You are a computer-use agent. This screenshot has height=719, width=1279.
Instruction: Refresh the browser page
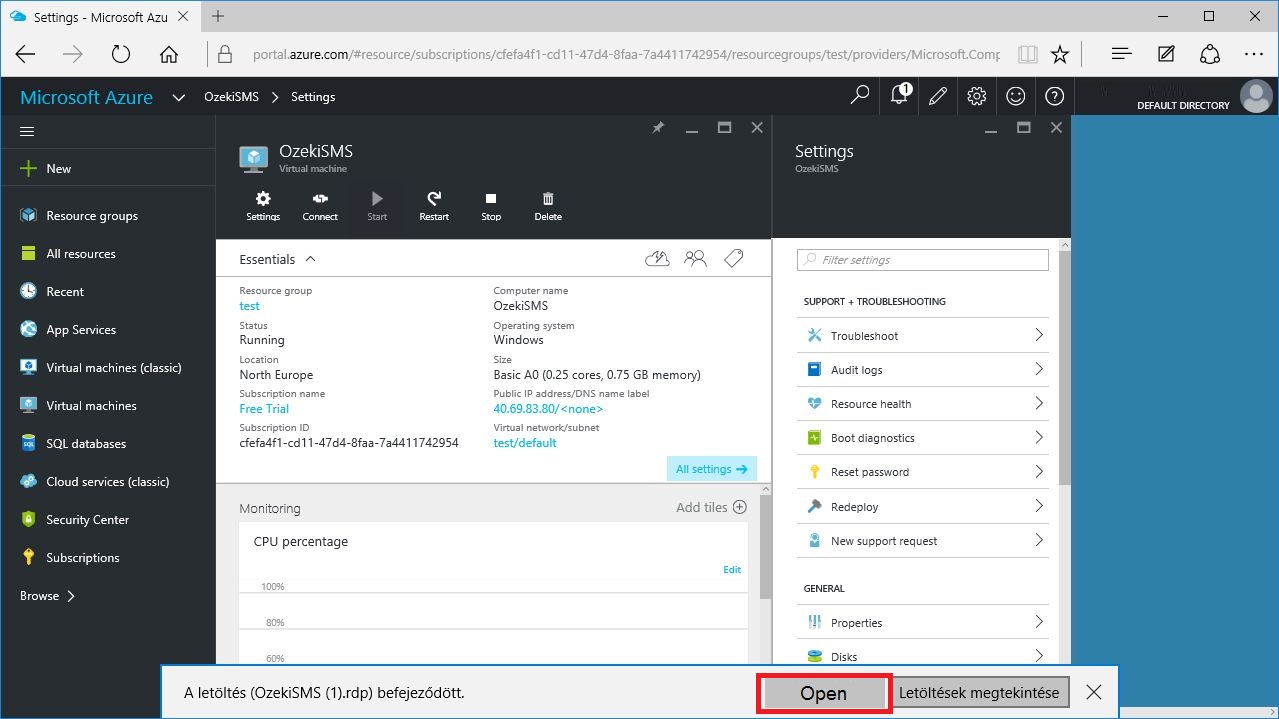[x=121, y=54]
